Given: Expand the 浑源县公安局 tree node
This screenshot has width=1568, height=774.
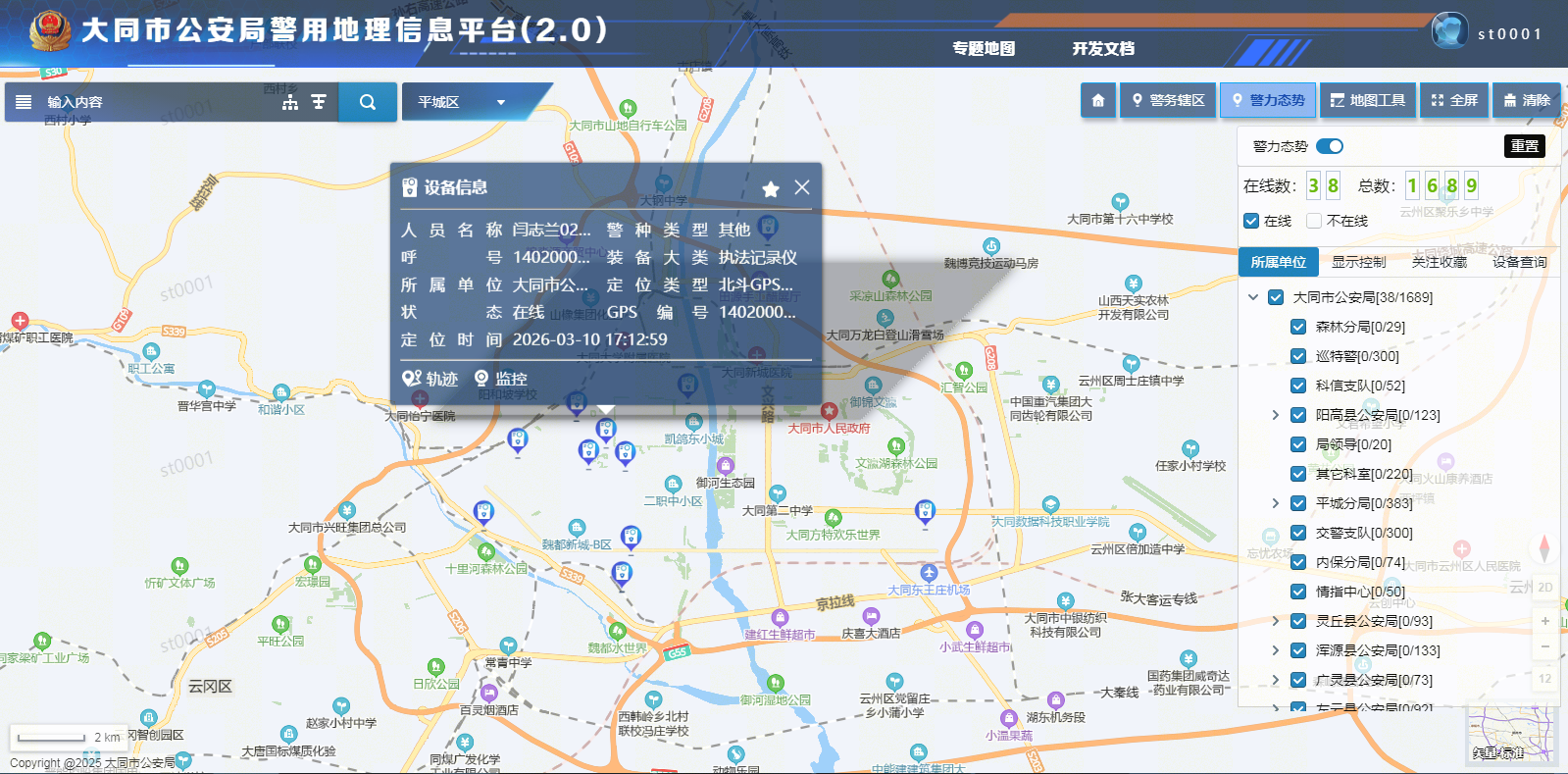Looking at the screenshot, I should point(1276,650).
